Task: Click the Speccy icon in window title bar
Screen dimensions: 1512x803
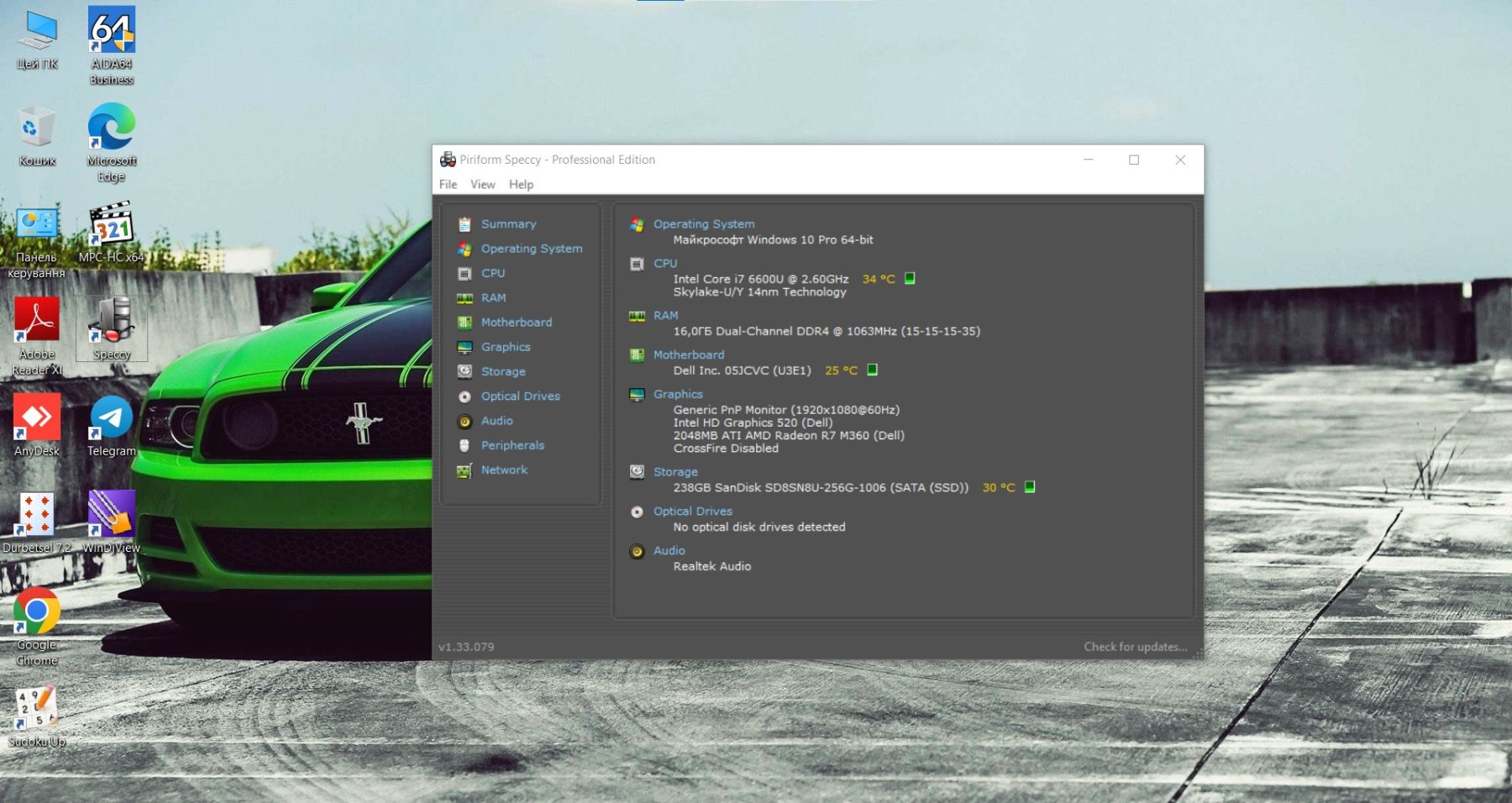Action: click(x=448, y=160)
